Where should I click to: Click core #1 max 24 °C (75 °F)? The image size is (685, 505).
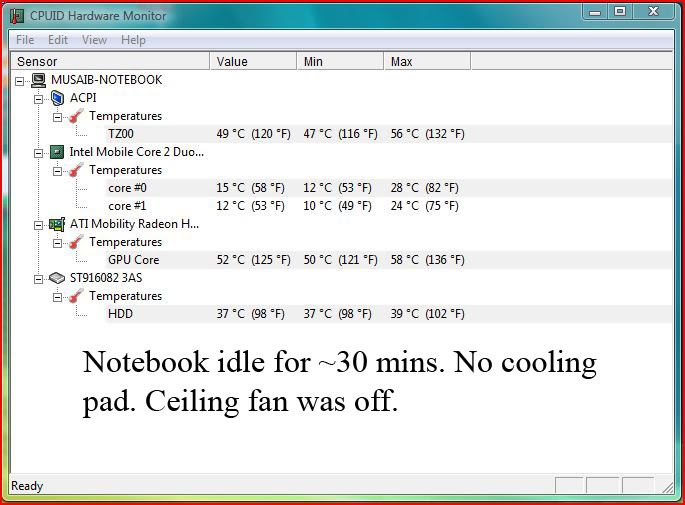point(425,206)
